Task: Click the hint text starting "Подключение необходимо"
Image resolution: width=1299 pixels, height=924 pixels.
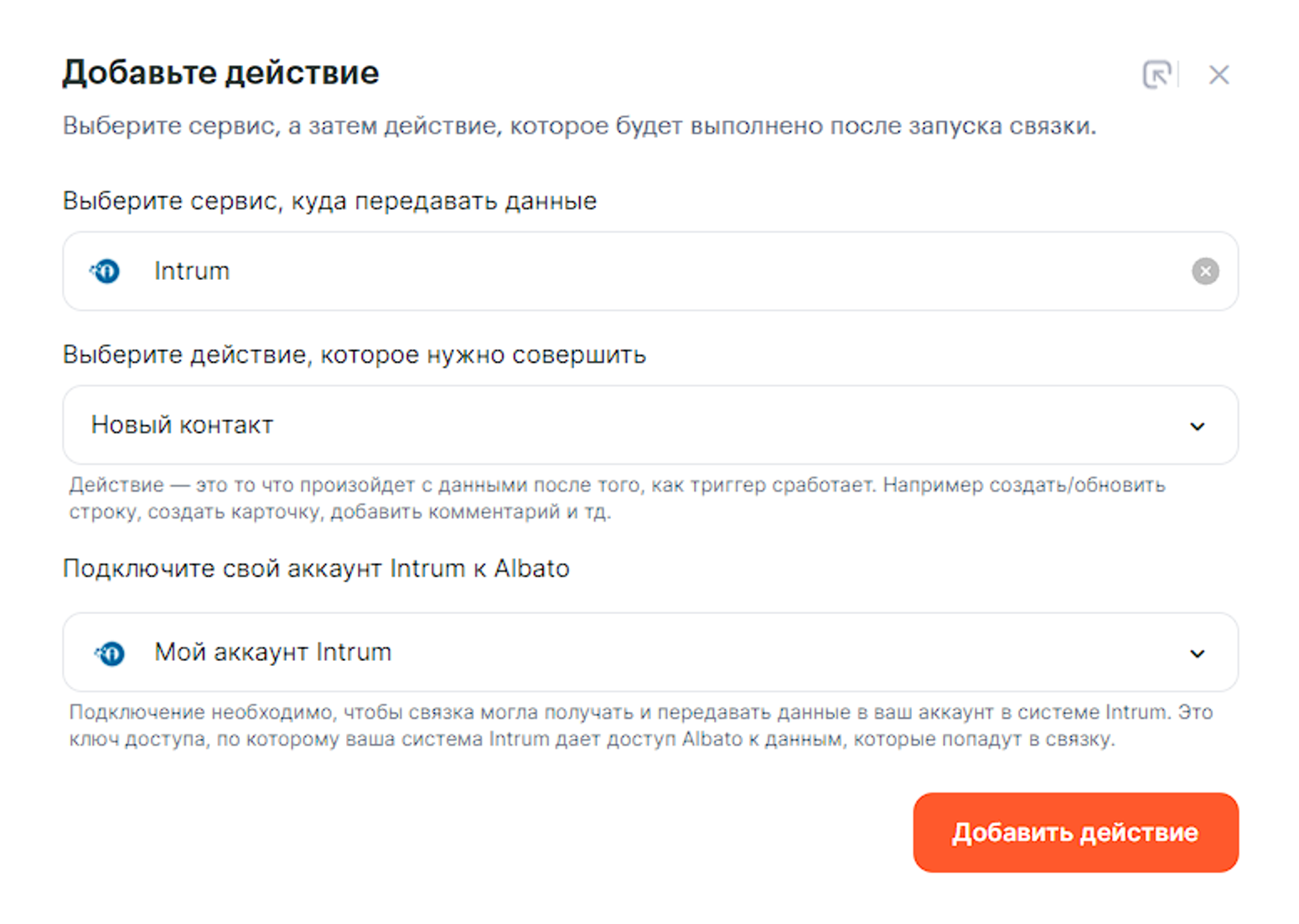Action: point(640,712)
